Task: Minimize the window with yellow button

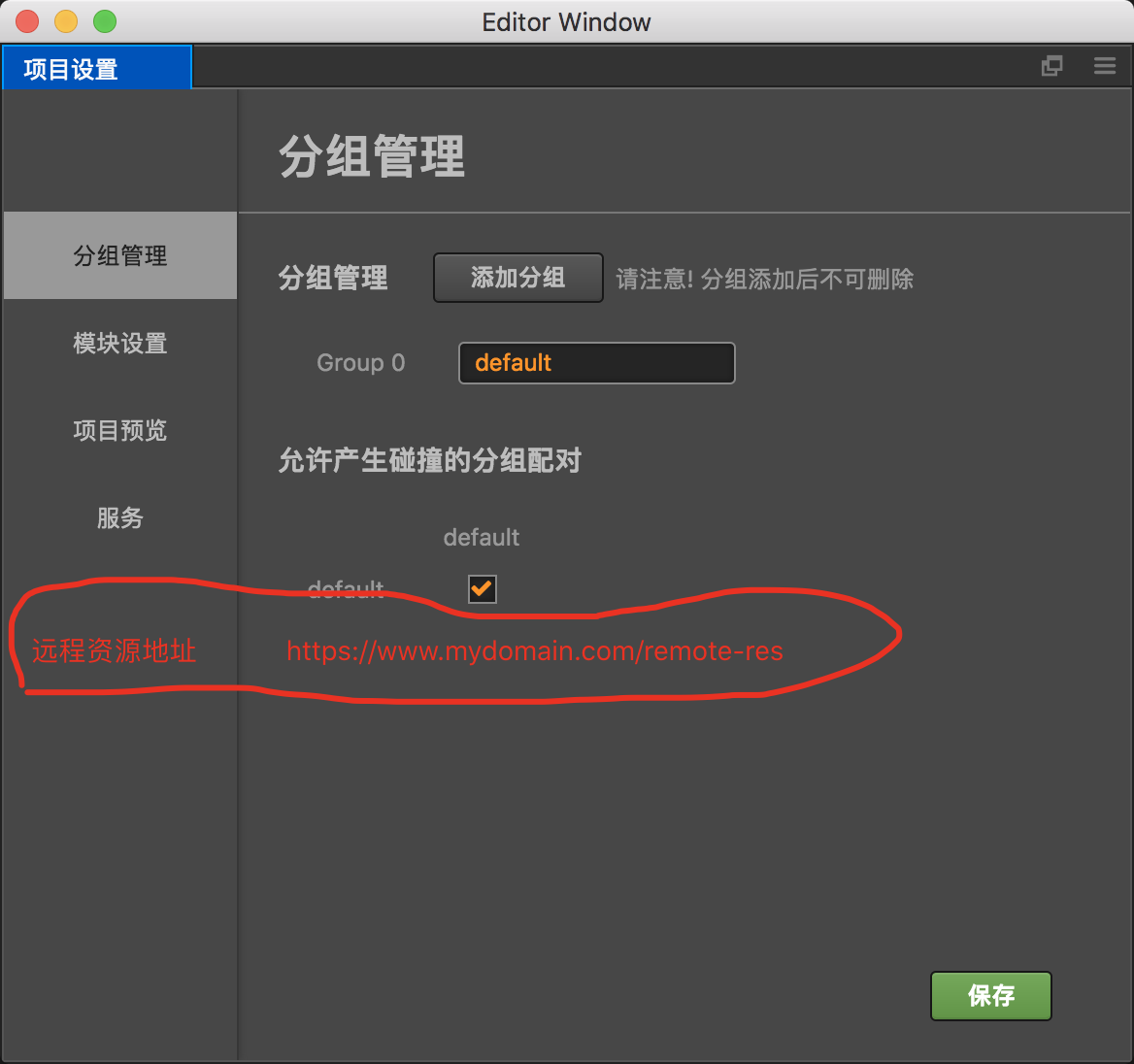Action: (66, 21)
